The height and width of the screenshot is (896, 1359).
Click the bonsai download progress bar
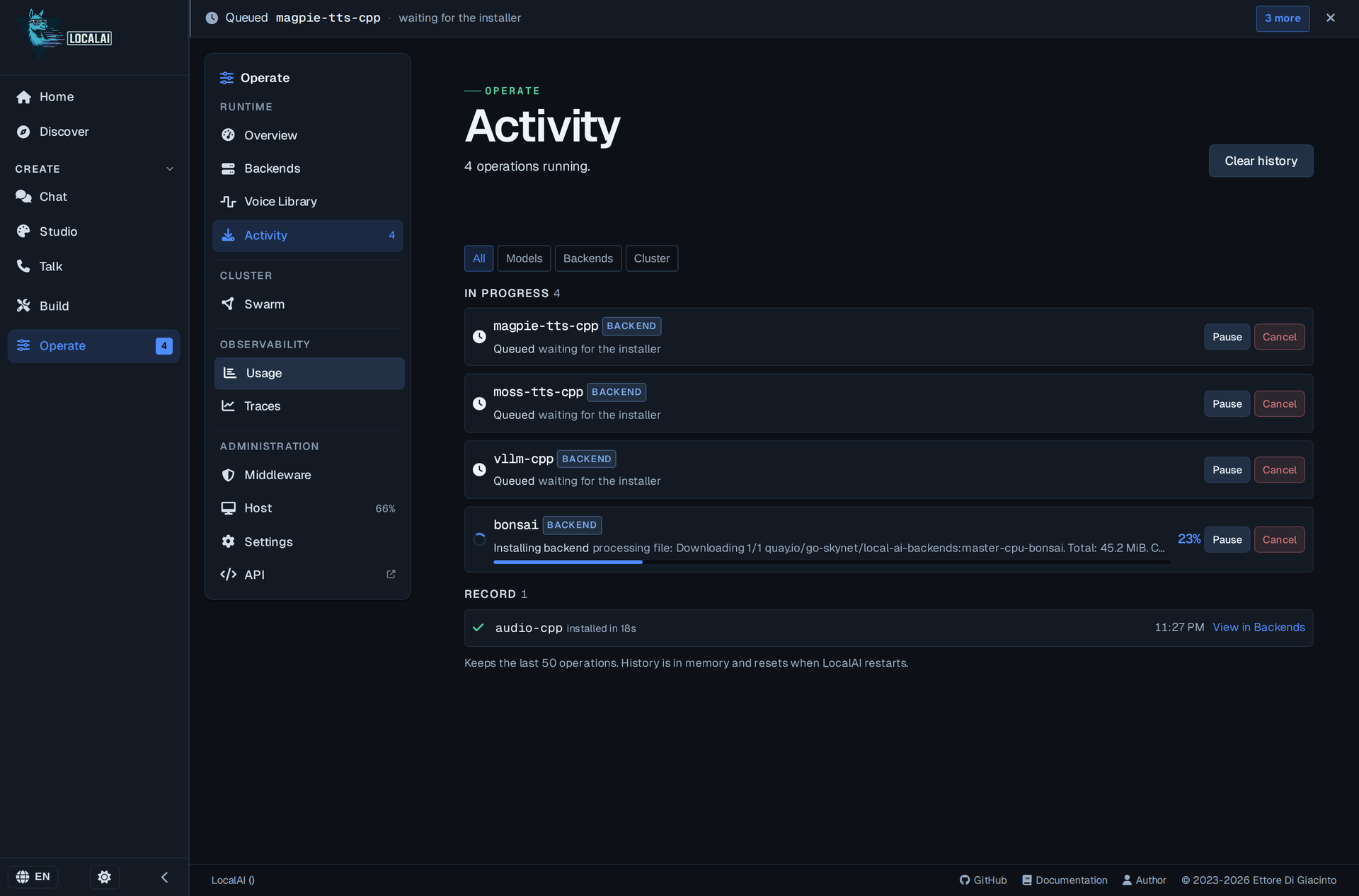coord(831,562)
